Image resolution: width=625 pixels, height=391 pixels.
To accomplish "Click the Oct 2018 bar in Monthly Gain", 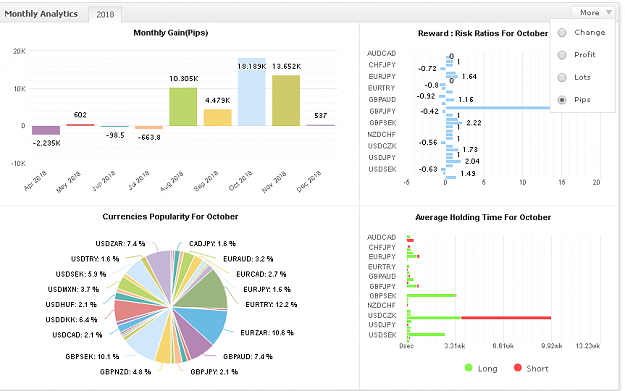I will pos(252,92).
